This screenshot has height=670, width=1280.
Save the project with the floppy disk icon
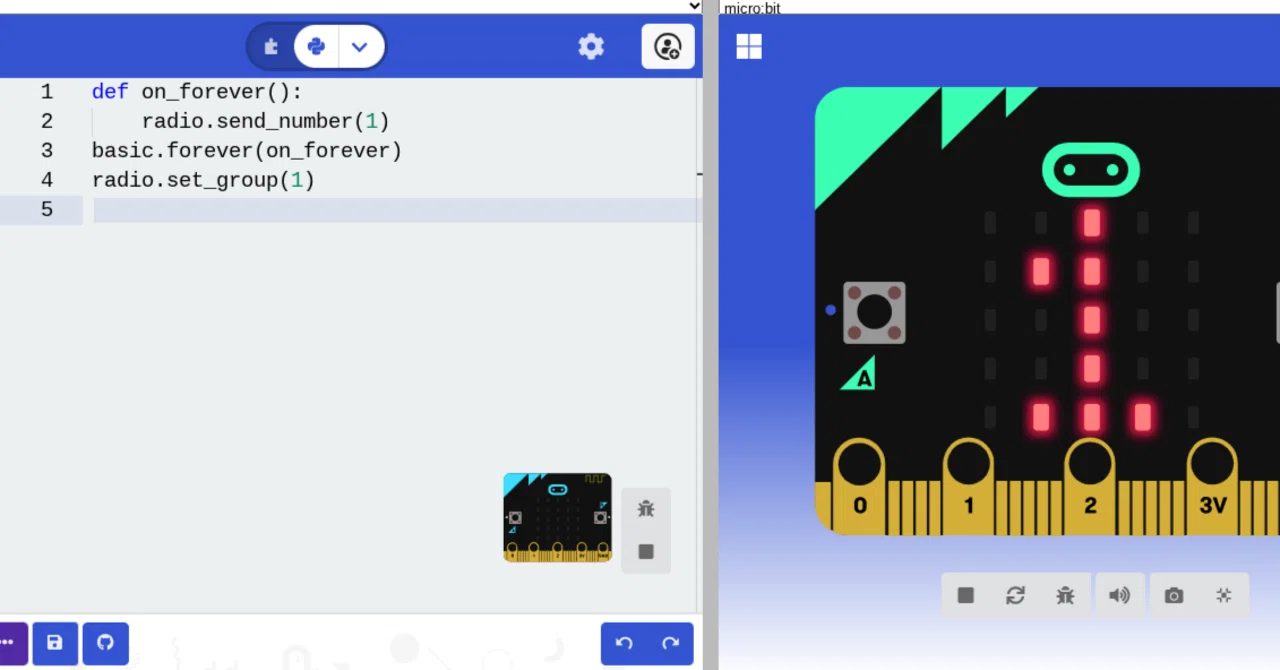pyautogui.click(x=55, y=643)
